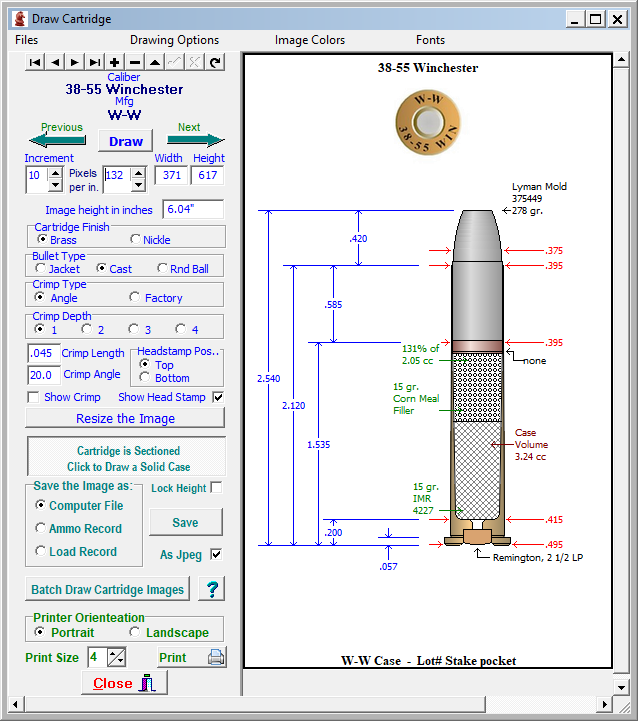Increase the Increment value spinner
Image resolution: width=638 pixels, height=721 pixels.
(56, 173)
